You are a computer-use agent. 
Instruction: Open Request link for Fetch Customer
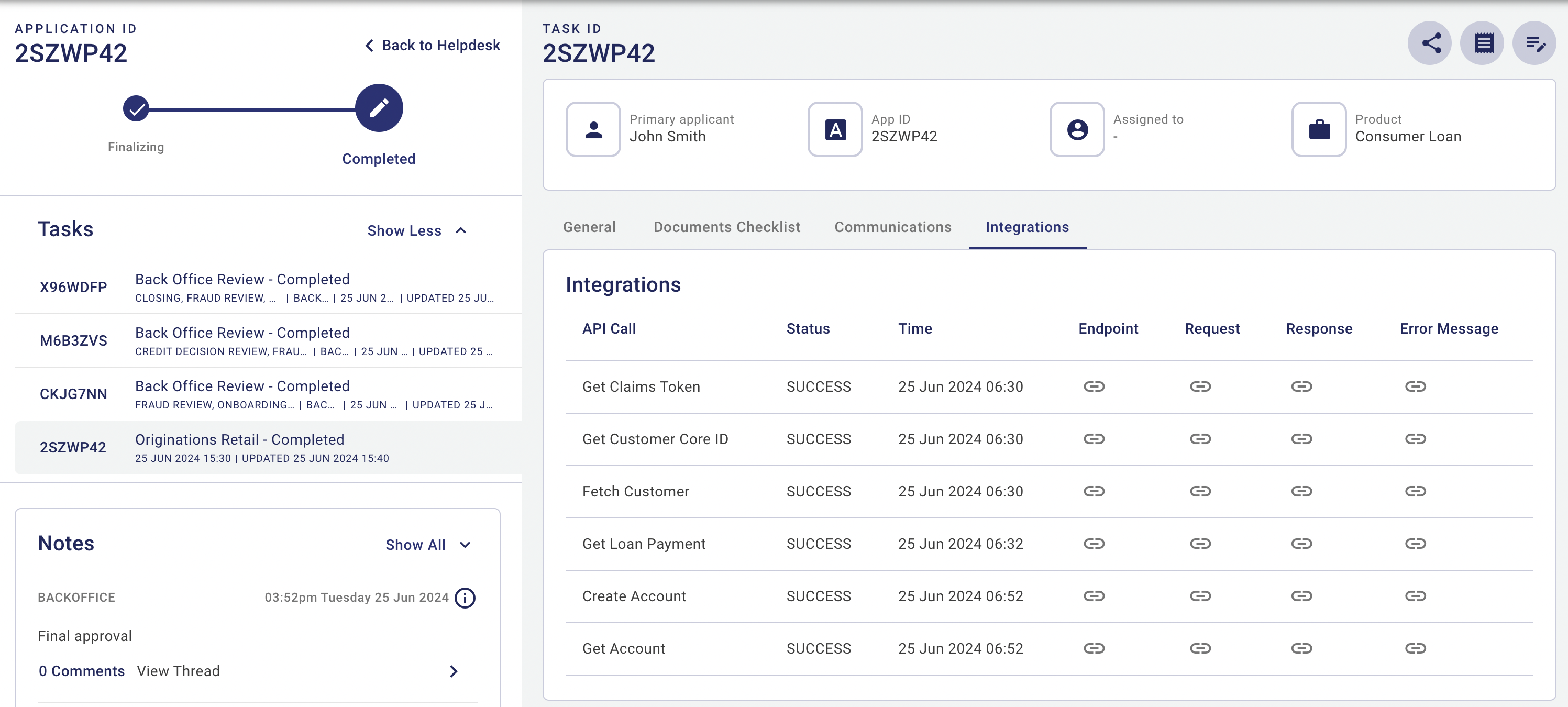pyautogui.click(x=1200, y=491)
